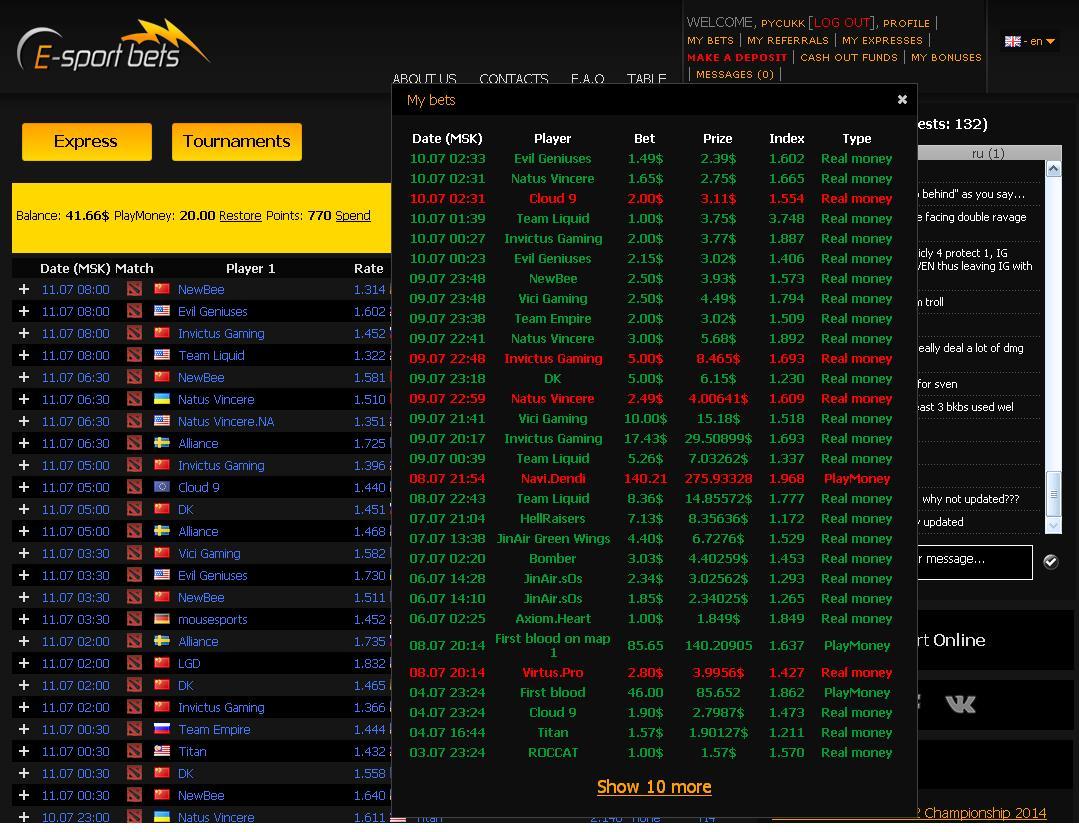The width and height of the screenshot is (1079, 832).
Task: Click chat scrollbar down arrow
Action: 1053,525
